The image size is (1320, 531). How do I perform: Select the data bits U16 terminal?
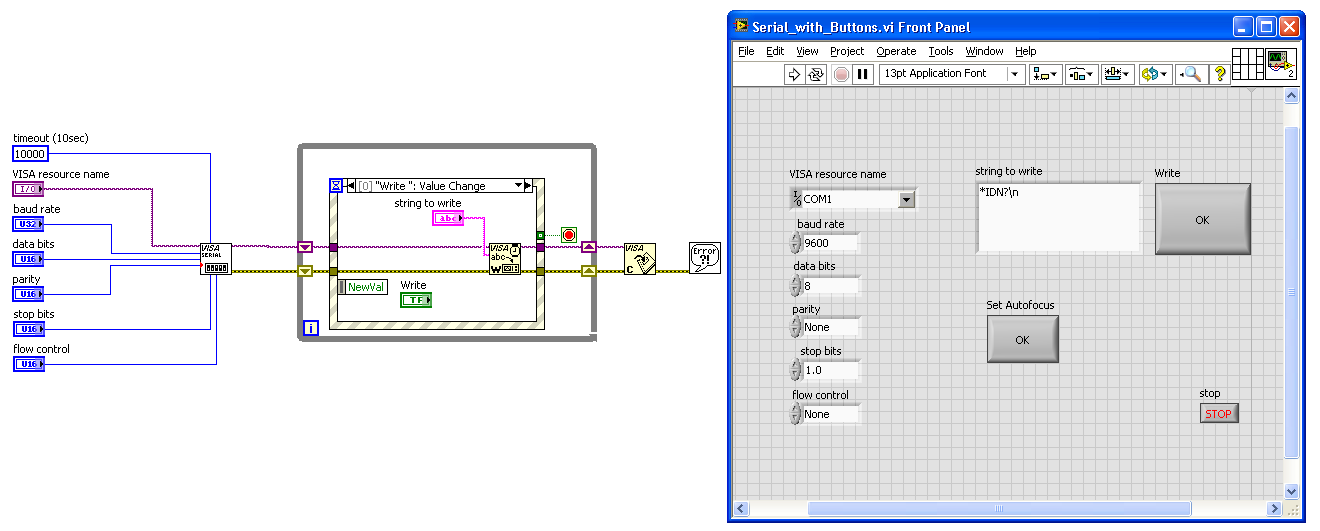28,259
